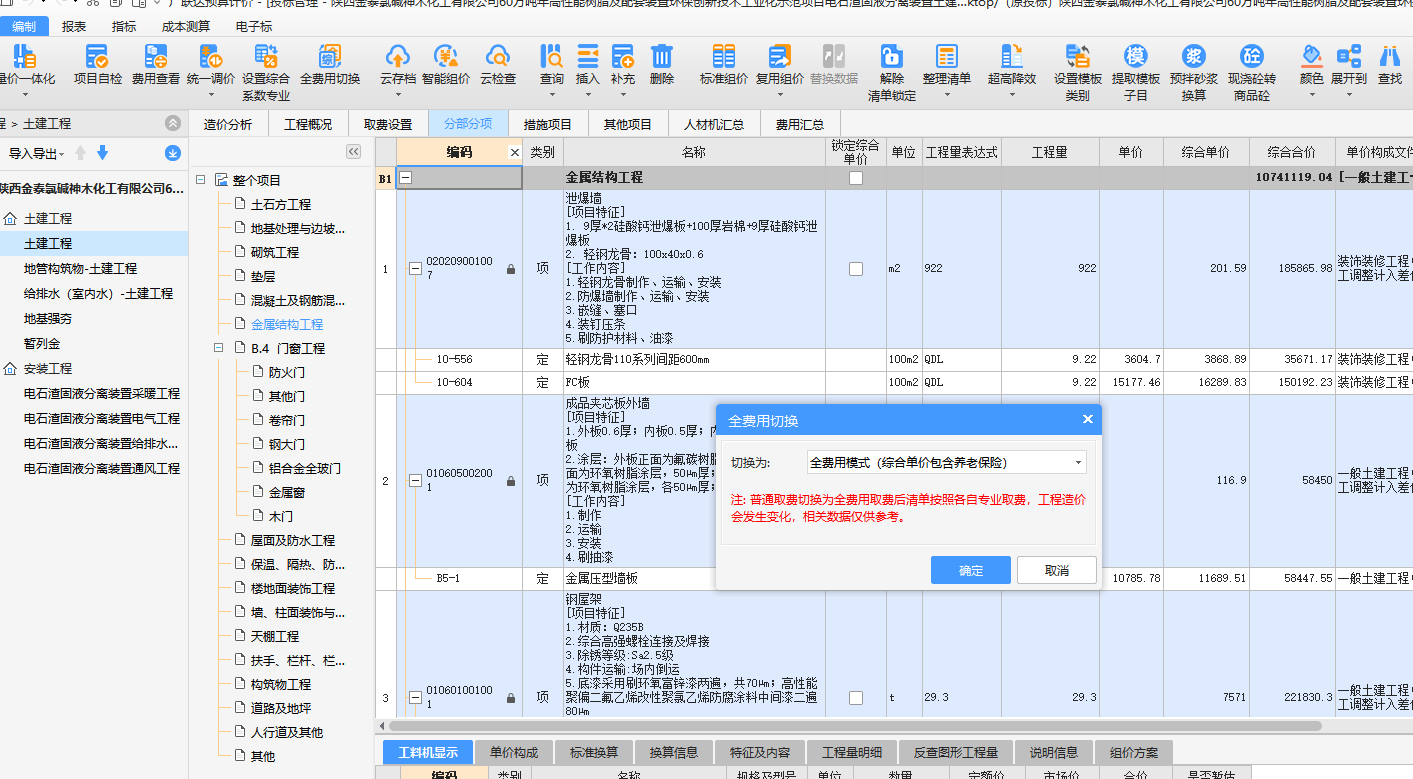The height and width of the screenshot is (779, 1413).
Task: Open 地管构筑物-土建工程 in project list
Action: [x=80, y=268]
